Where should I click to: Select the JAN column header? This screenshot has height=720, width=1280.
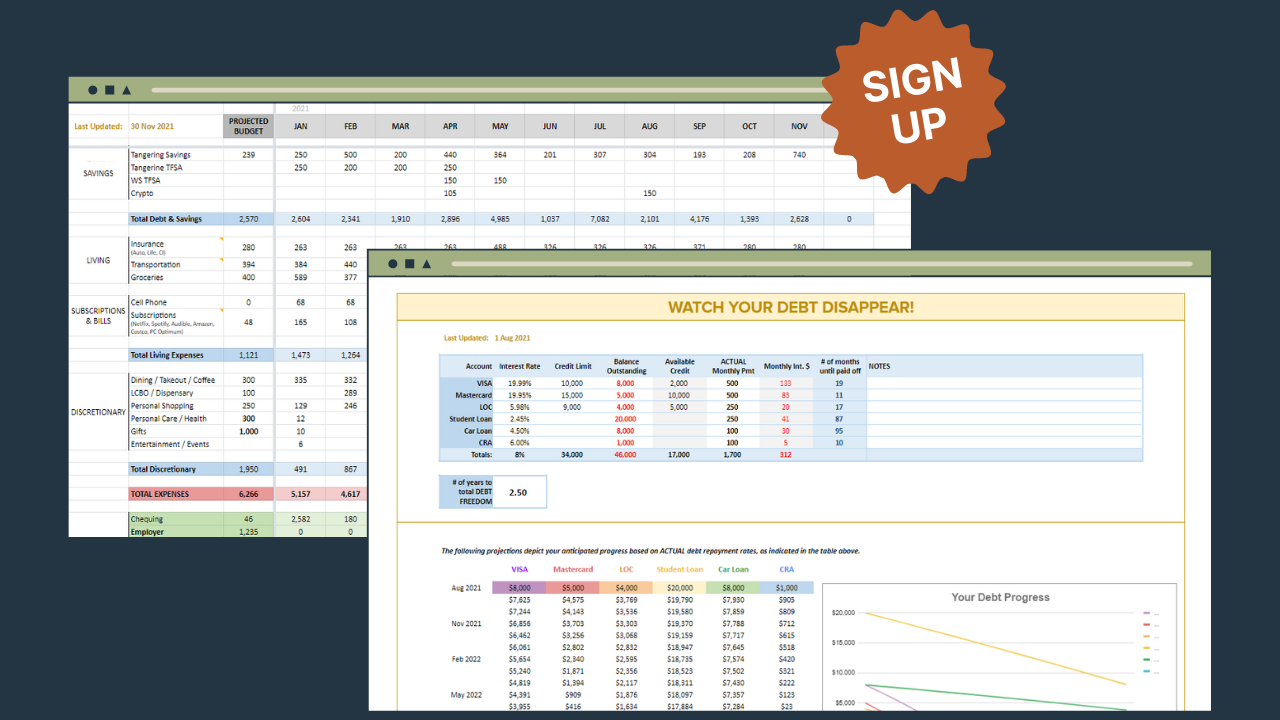[x=300, y=126]
